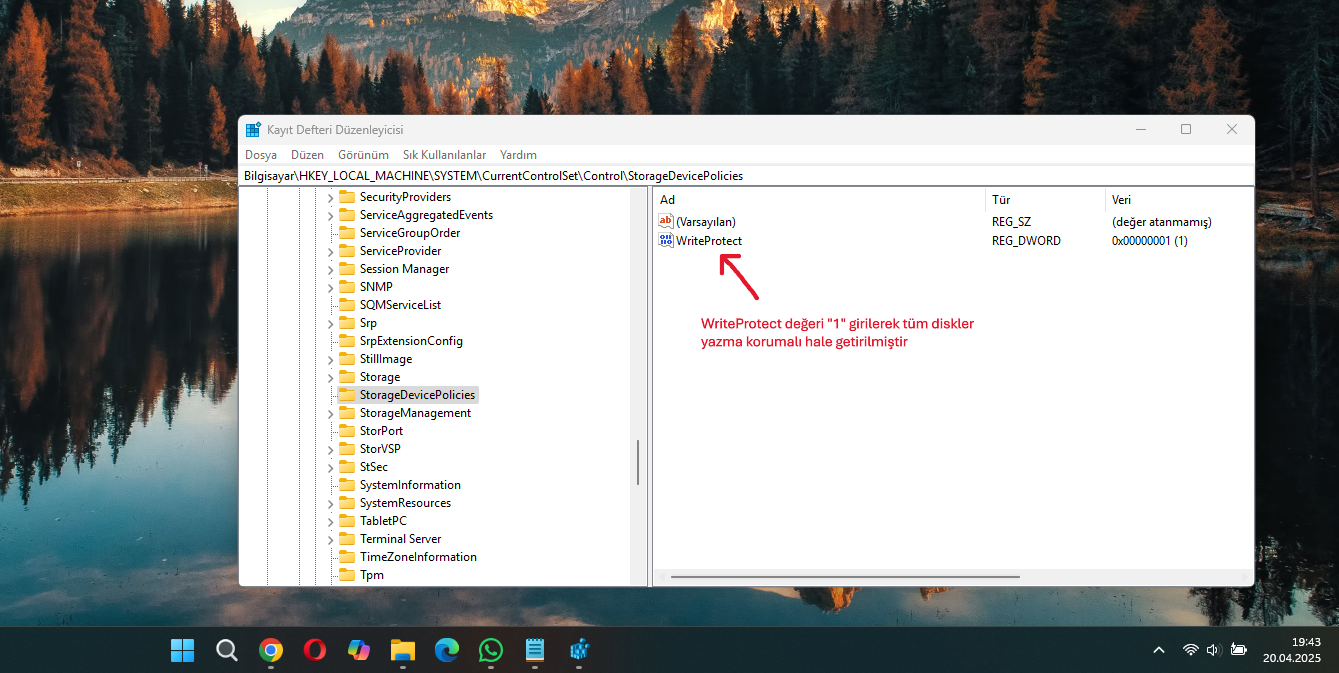This screenshot has height=673, width=1339.
Task: Expand the SecurityProviders key
Action: [330, 197]
